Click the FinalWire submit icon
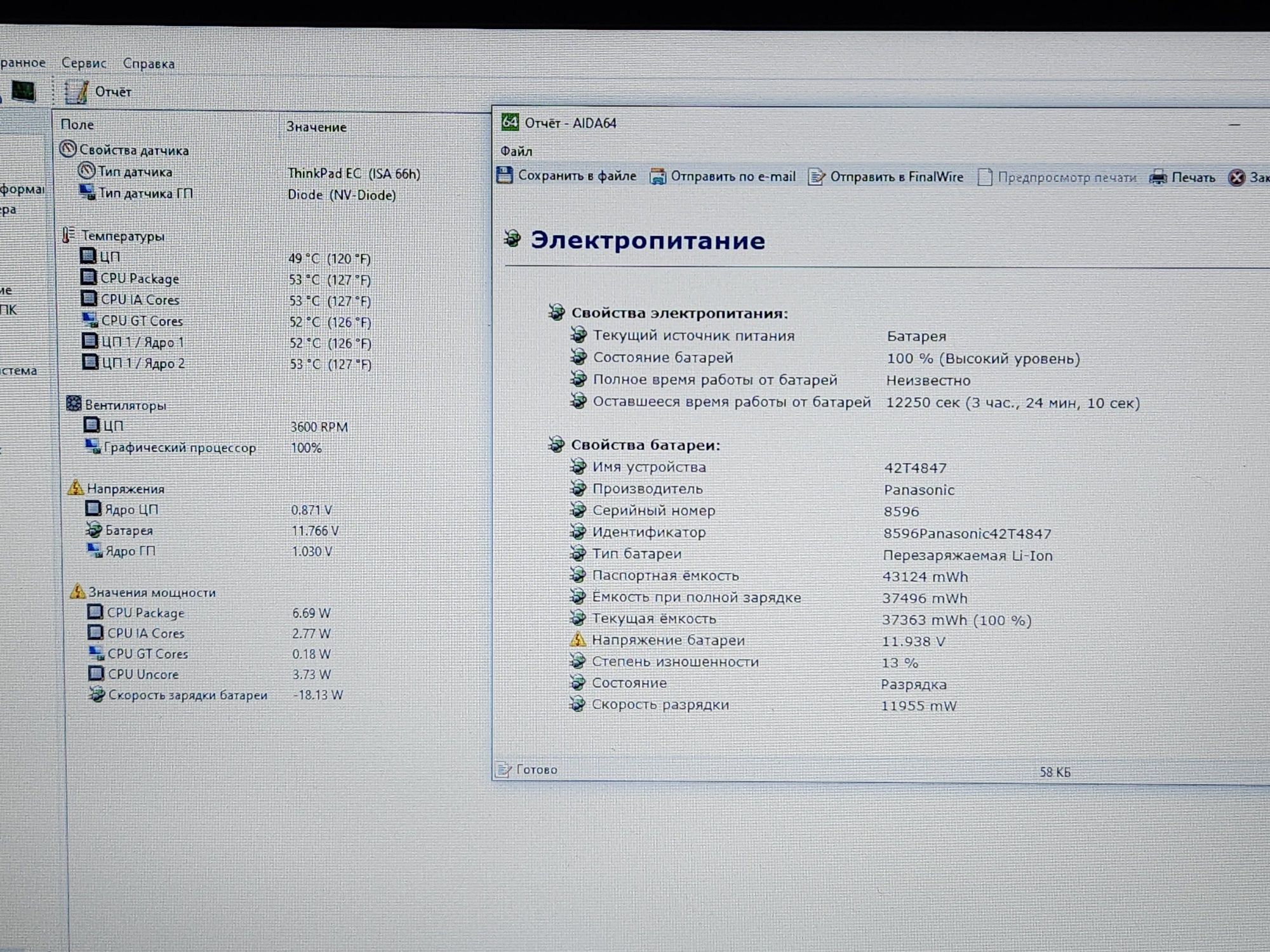The image size is (1270, 952). (x=817, y=177)
